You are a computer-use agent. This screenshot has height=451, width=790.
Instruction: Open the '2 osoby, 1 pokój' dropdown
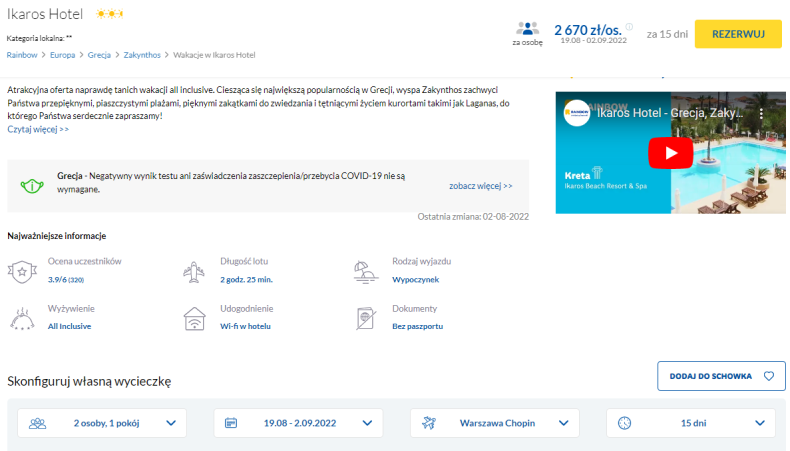(x=102, y=423)
